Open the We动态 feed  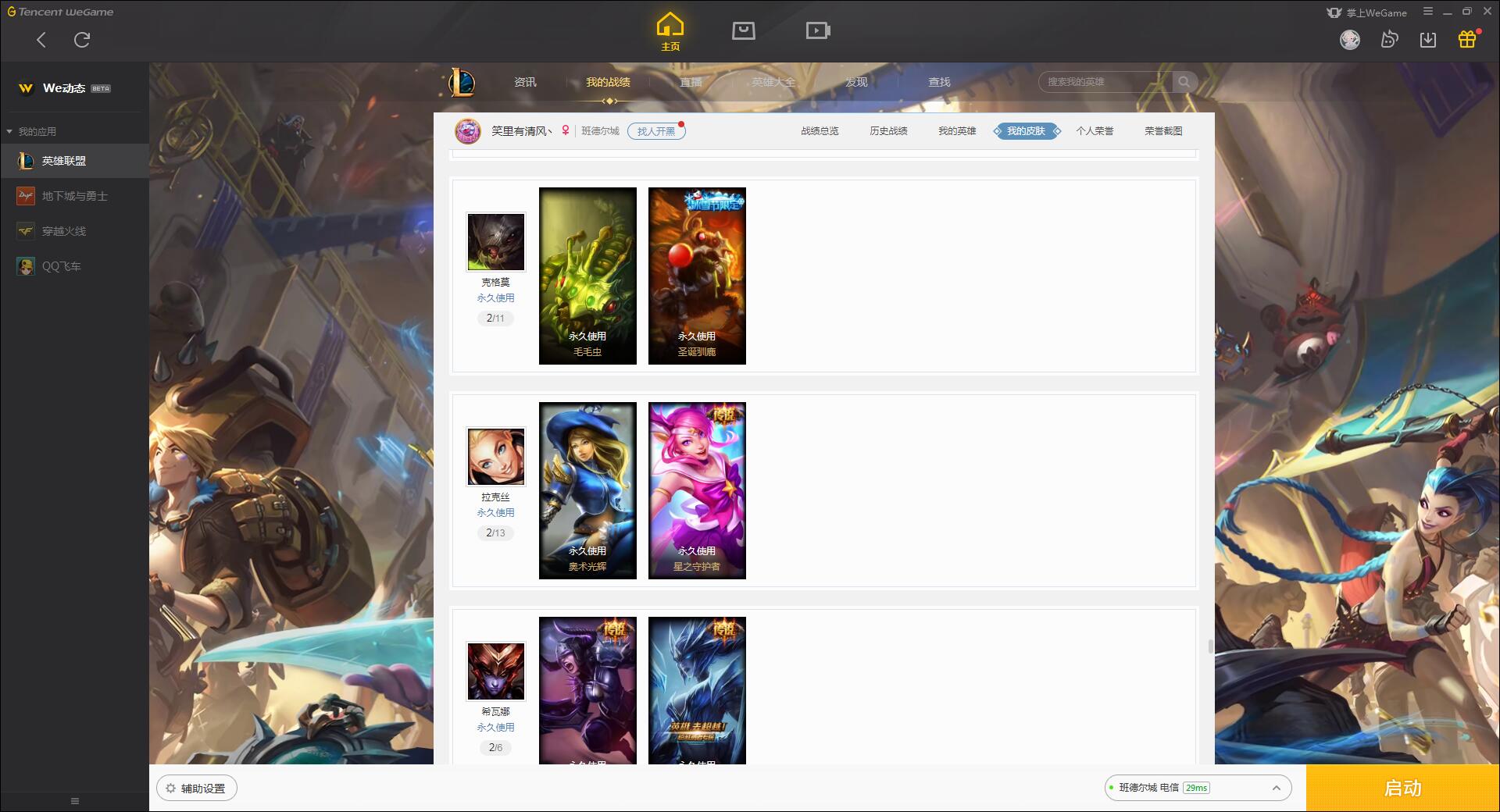click(x=65, y=88)
